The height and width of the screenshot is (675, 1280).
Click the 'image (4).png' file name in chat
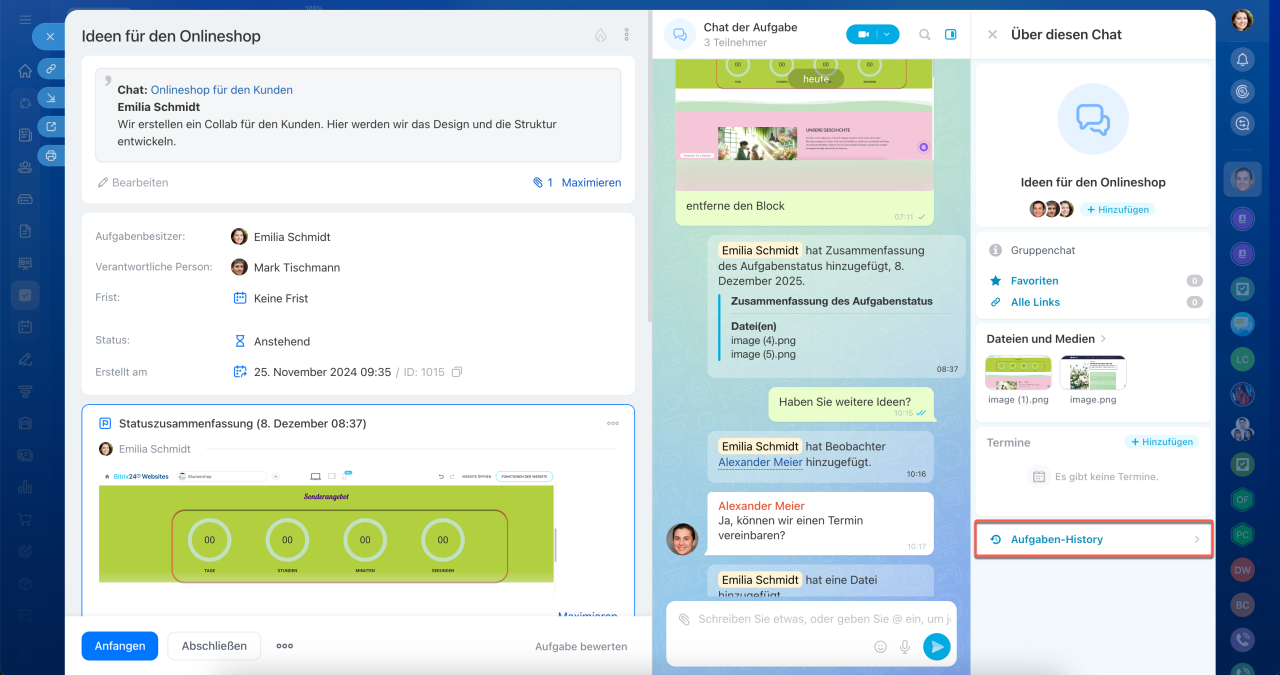click(762, 340)
